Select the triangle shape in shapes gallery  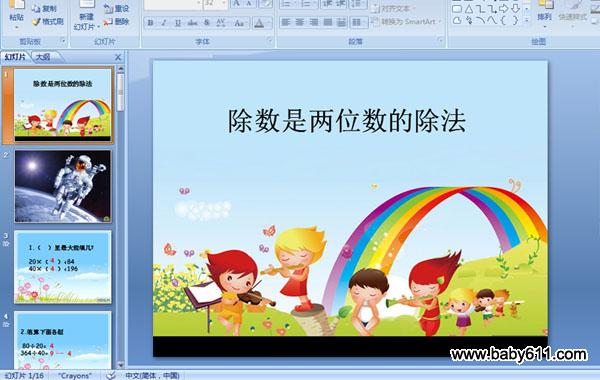(469, 9)
